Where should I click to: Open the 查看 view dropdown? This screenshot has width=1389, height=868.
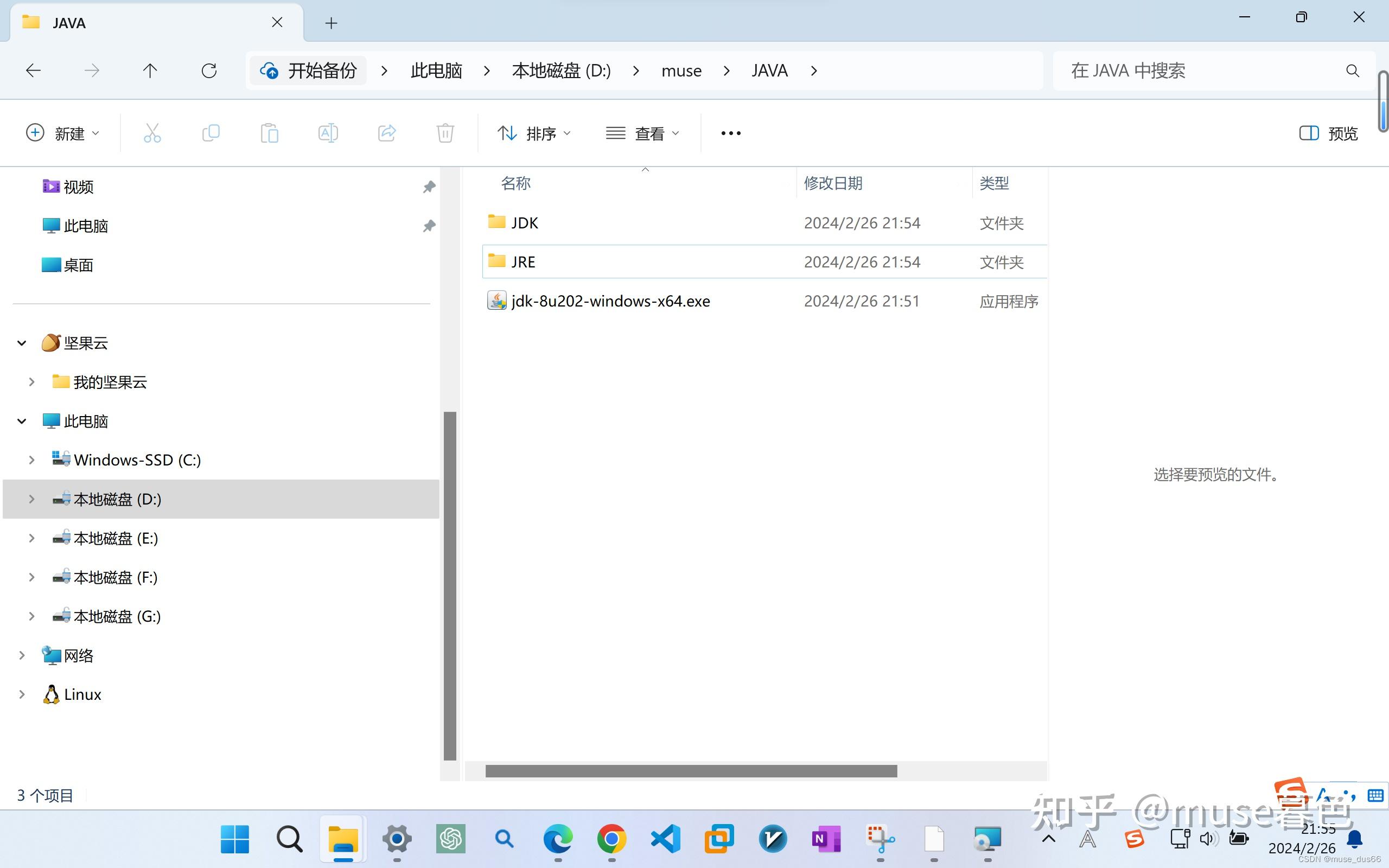tap(643, 132)
